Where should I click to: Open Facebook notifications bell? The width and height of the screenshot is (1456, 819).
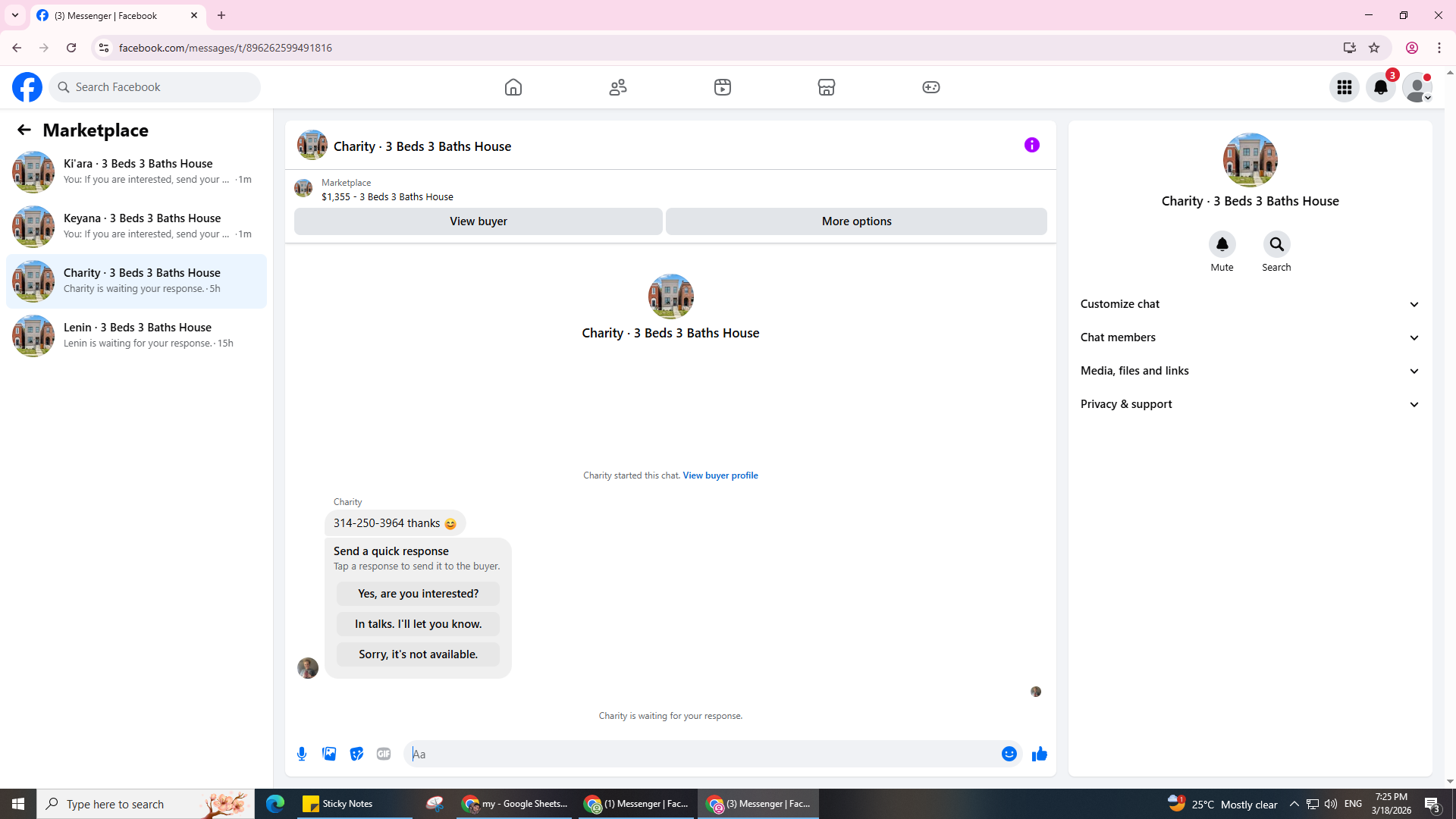pyautogui.click(x=1380, y=87)
